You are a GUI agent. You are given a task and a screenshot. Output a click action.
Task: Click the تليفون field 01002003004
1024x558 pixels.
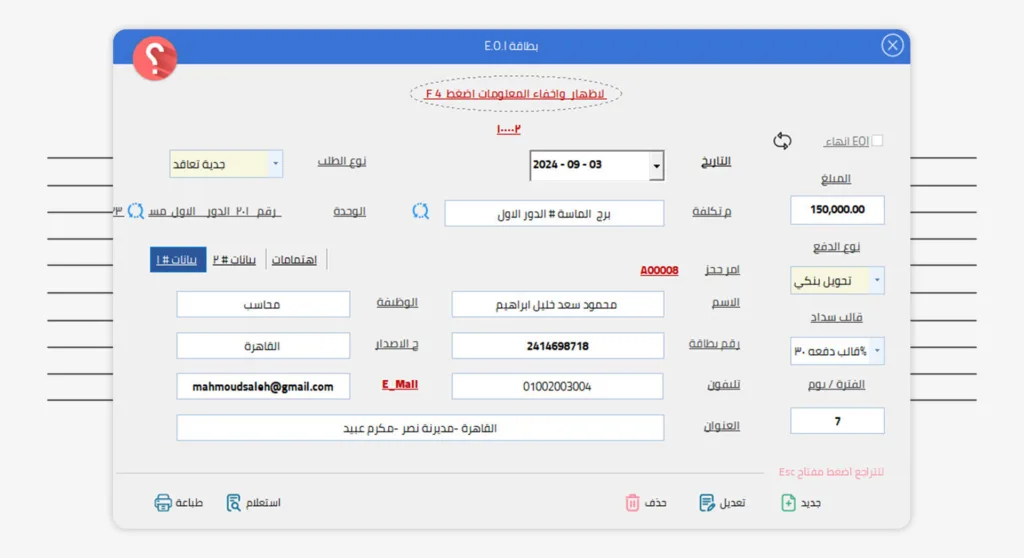(558, 386)
